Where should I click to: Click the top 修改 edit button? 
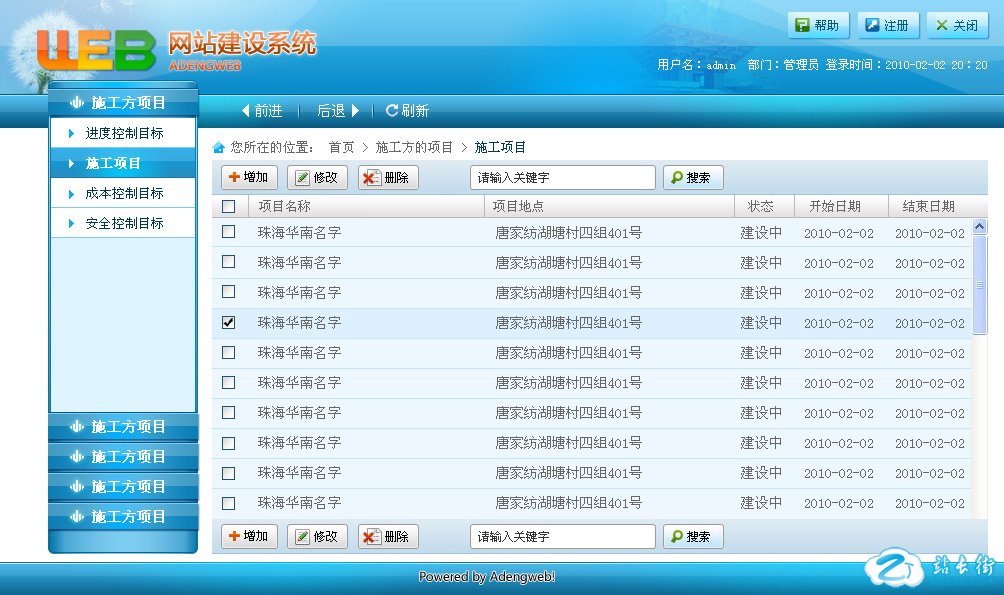[x=317, y=178]
